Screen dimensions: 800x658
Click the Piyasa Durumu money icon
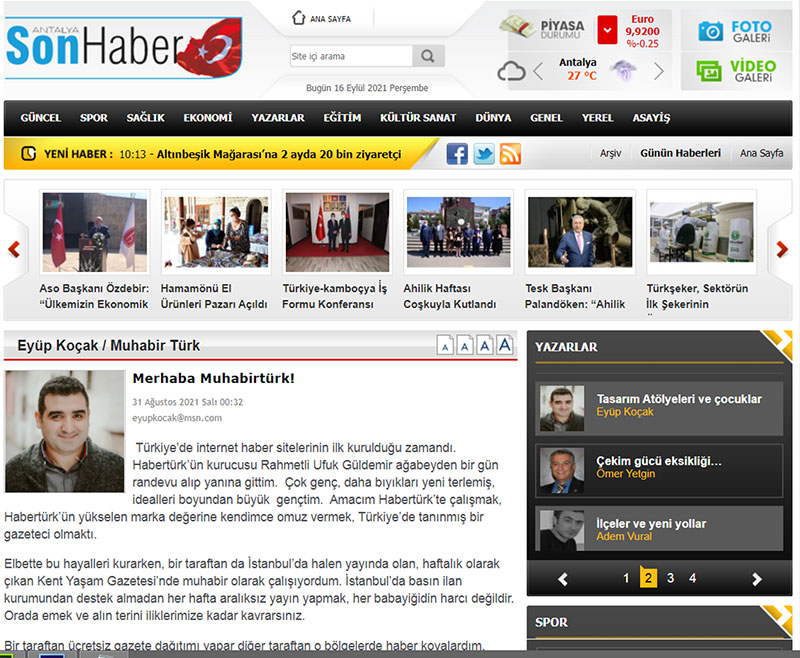517,27
